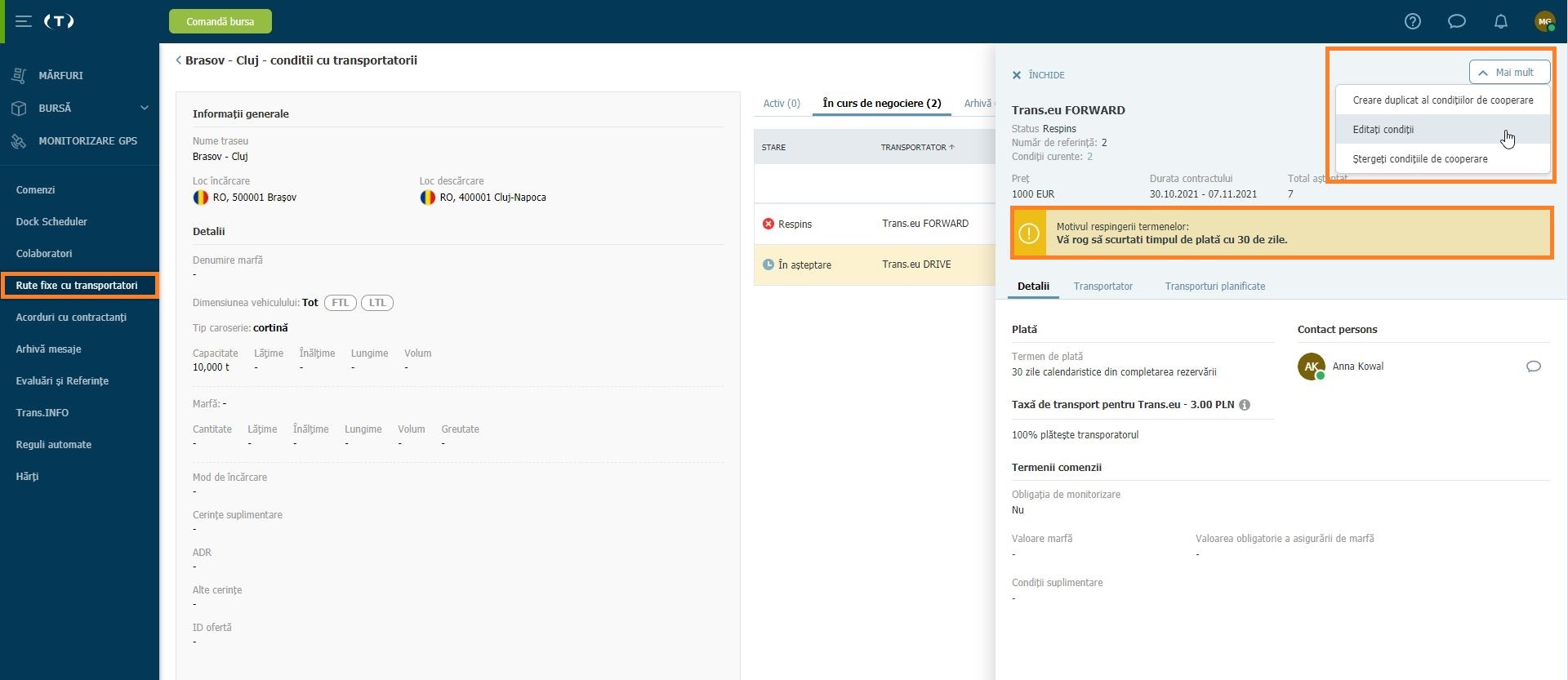Click the back arrow next to Brasov - Cluj
1568x680 pixels.
pyautogui.click(x=179, y=60)
